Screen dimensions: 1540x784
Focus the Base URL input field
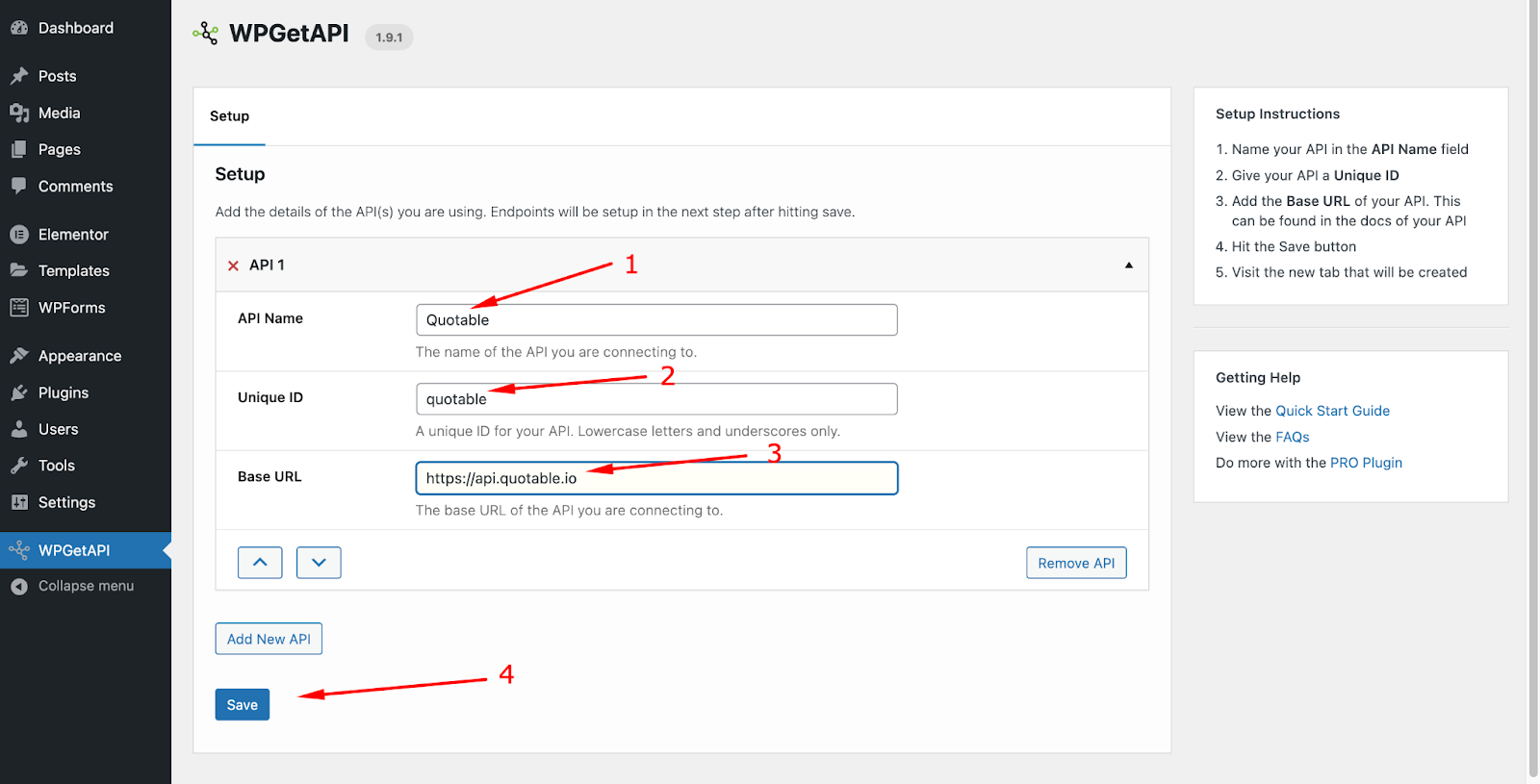[656, 478]
